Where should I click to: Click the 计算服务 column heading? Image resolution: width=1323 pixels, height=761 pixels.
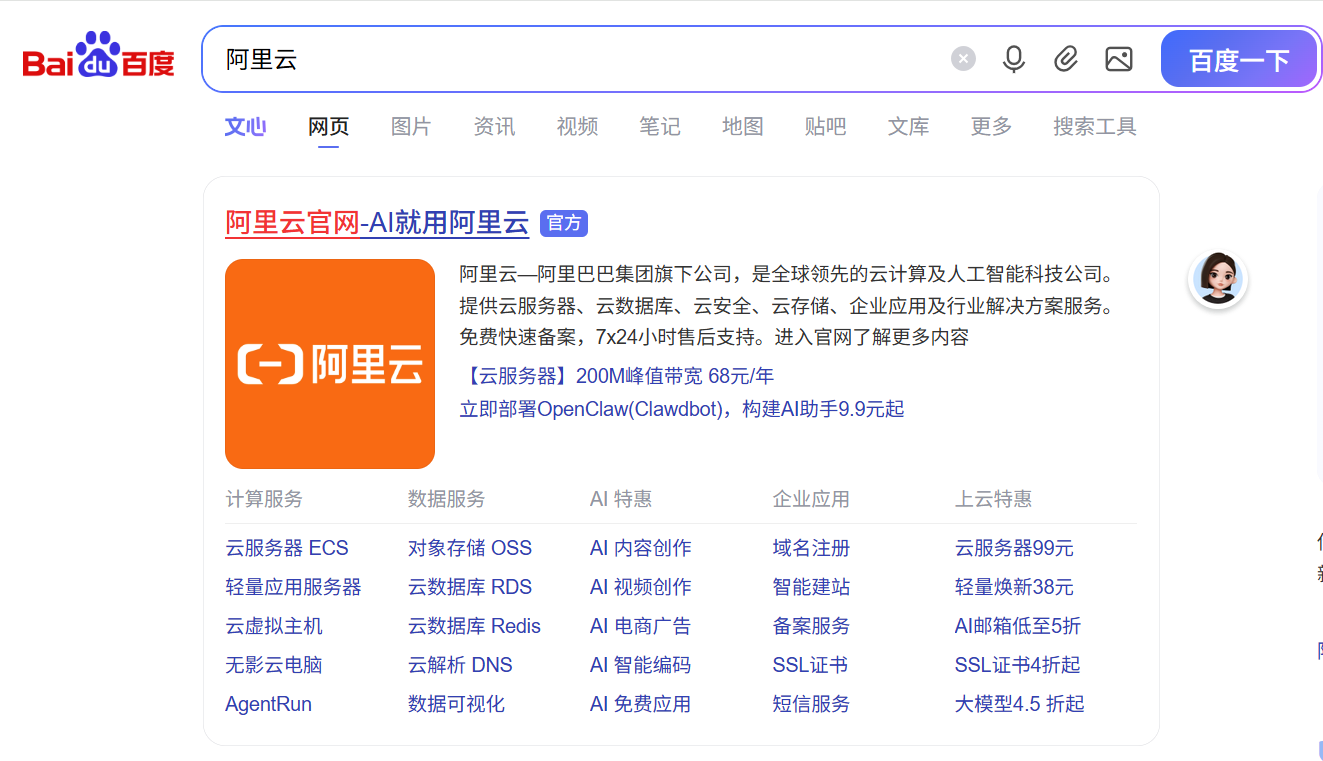tap(264, 498)
